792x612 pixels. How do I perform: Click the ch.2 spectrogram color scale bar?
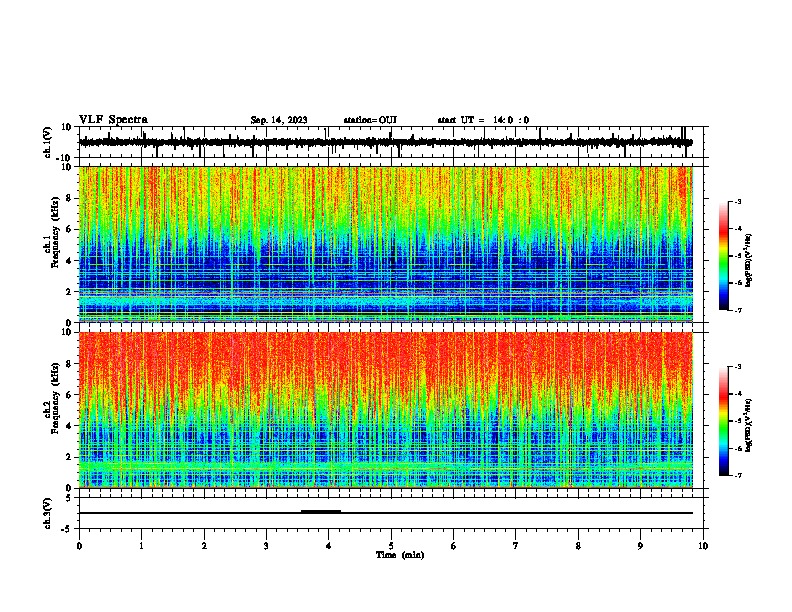tap(724, 421)
